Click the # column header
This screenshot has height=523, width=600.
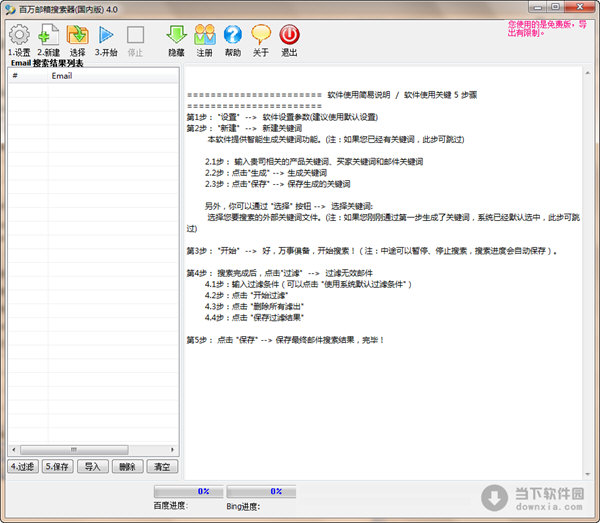coord(28,76)
